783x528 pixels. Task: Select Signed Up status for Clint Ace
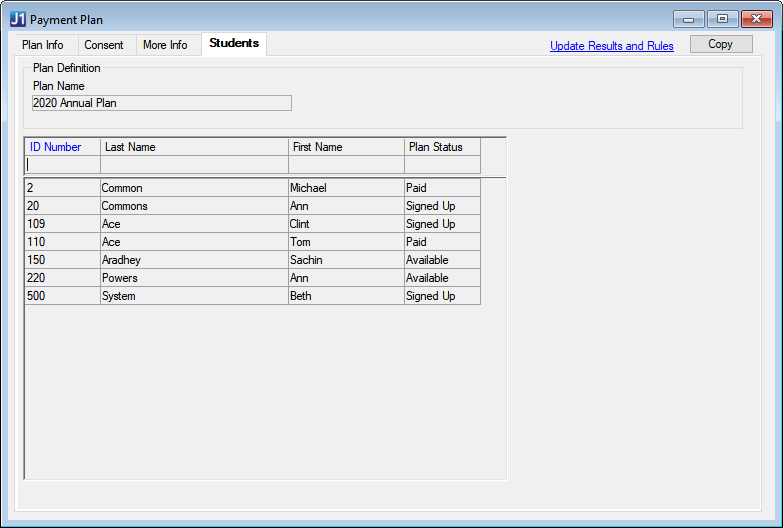tap(442, 224)
